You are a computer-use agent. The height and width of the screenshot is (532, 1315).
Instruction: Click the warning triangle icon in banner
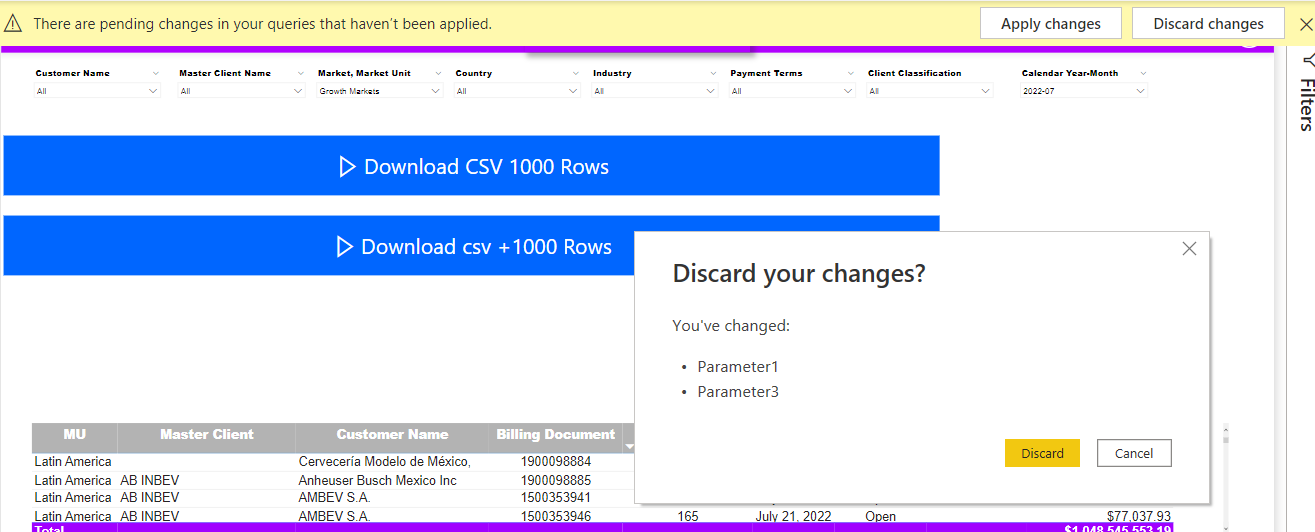point(13,24)
